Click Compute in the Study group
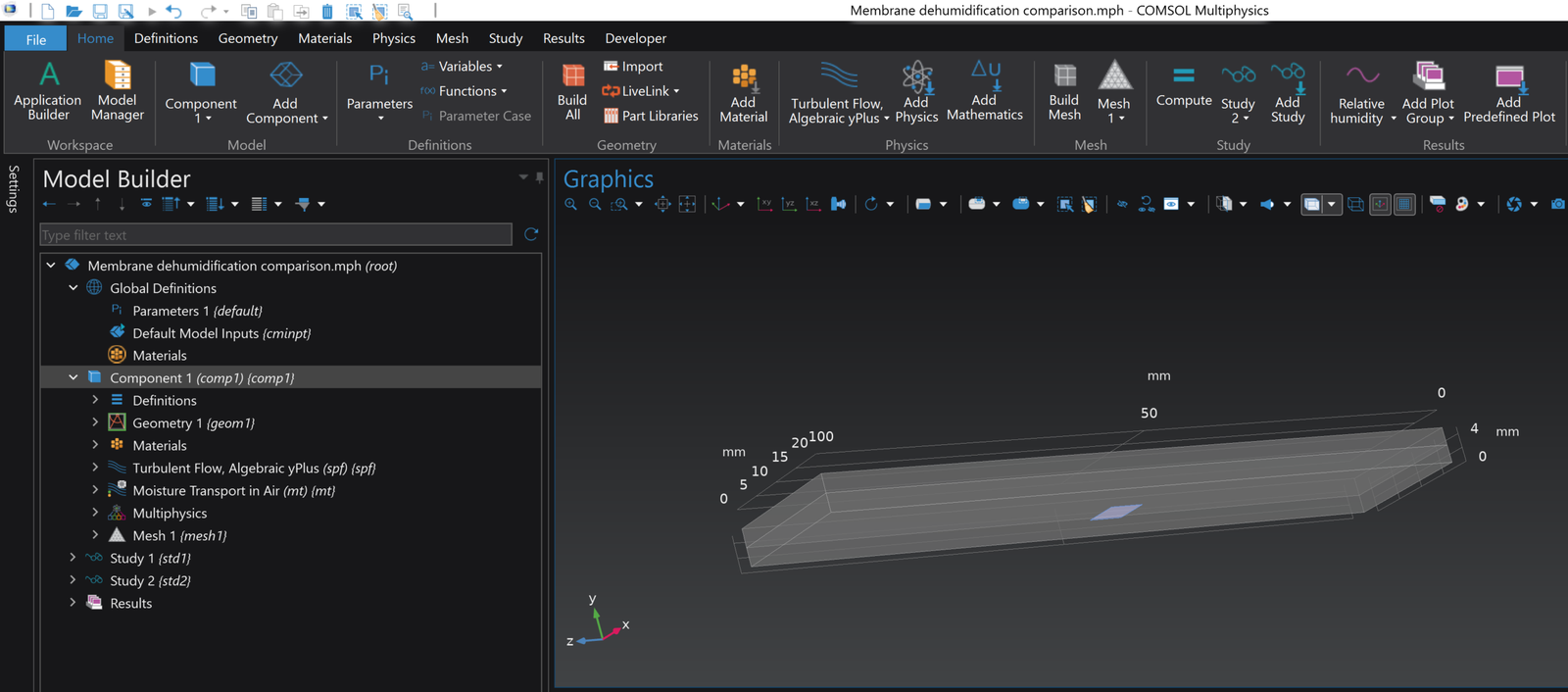This screenshot has height=692, width=1568. 1183,86
